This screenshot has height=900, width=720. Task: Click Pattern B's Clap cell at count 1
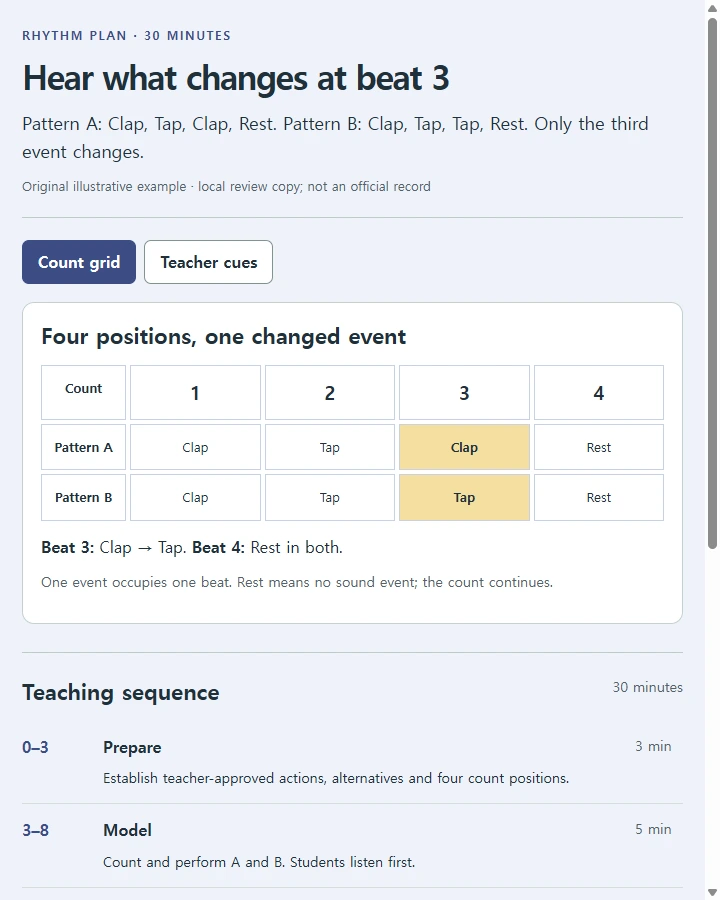tap(195, 498)
